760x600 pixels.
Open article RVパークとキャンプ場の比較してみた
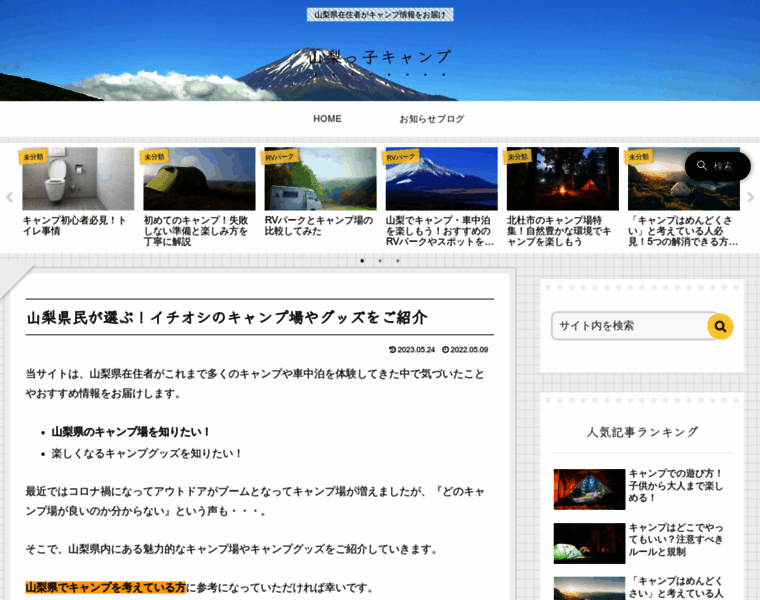(x=319, y=226)
